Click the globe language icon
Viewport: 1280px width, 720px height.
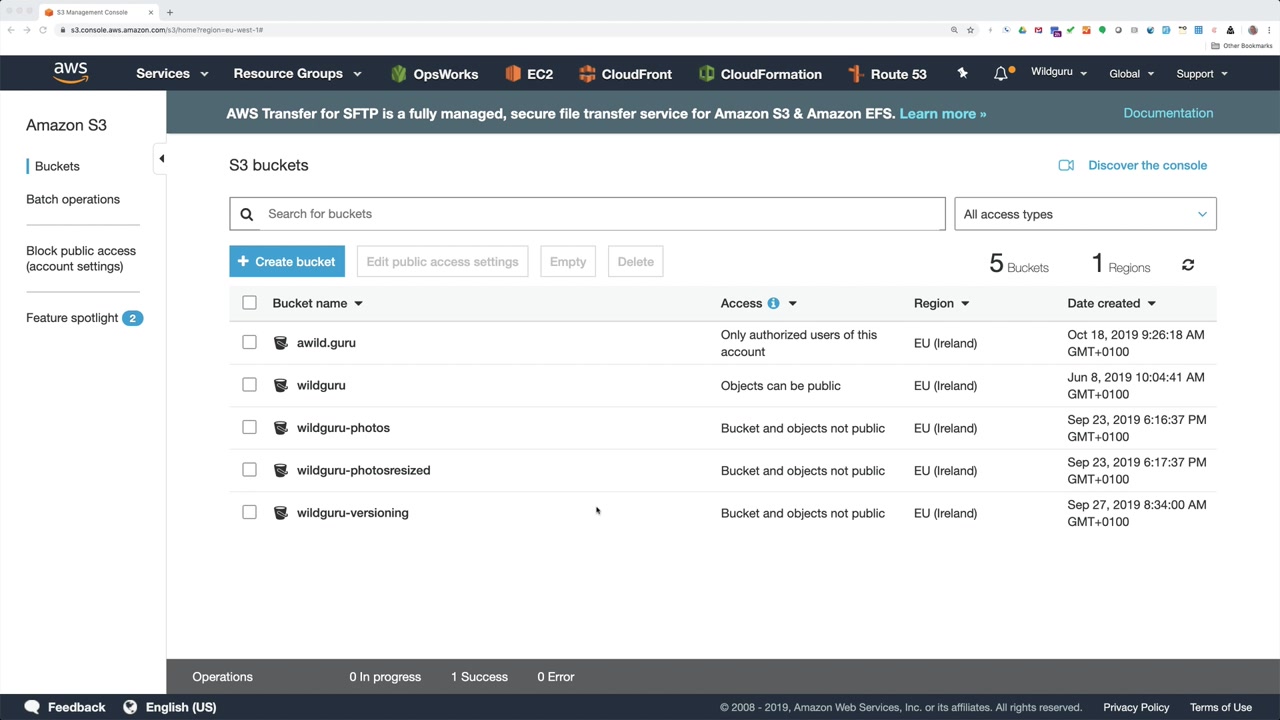[130, 707]
